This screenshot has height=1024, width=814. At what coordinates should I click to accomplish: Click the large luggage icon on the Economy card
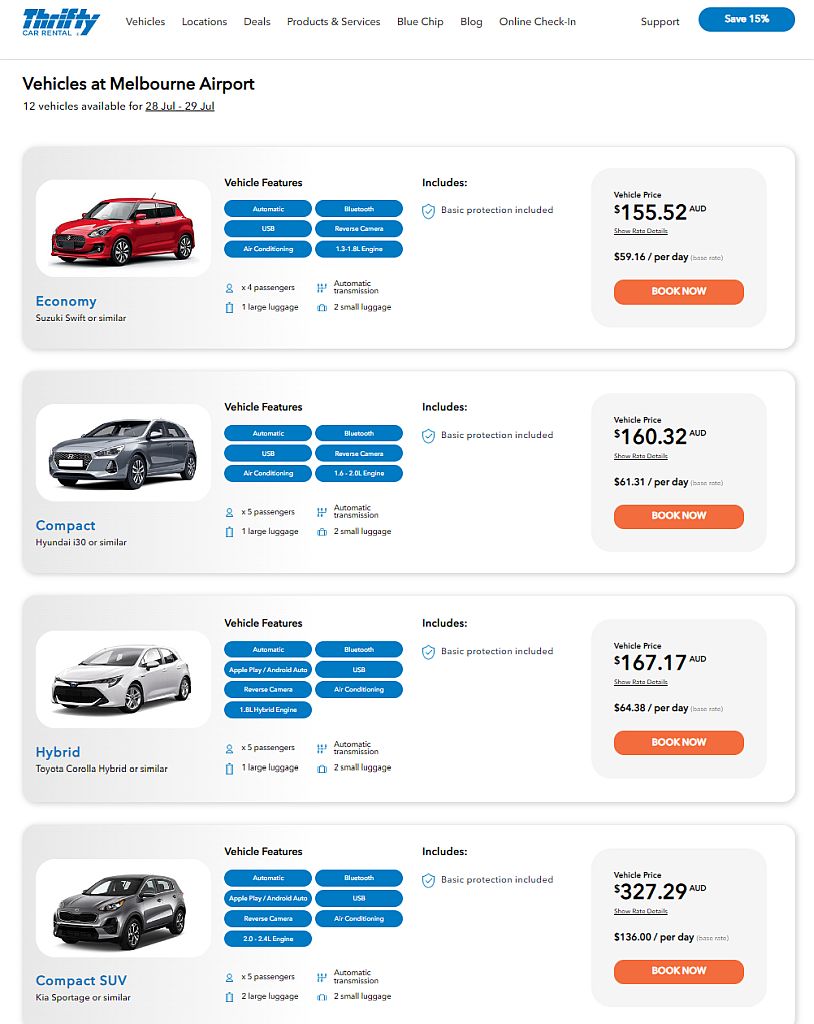(229, 307)
